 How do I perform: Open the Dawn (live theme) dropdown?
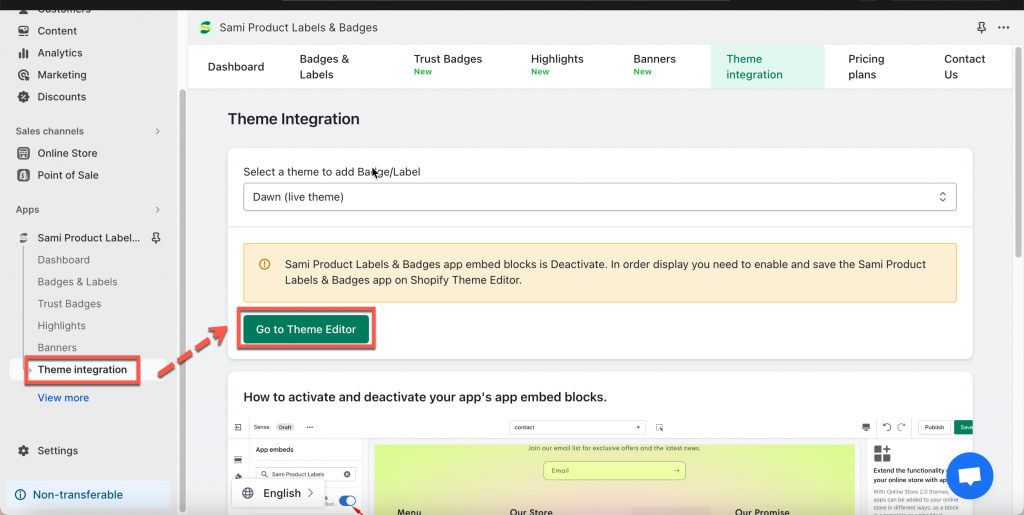(600, 196)
